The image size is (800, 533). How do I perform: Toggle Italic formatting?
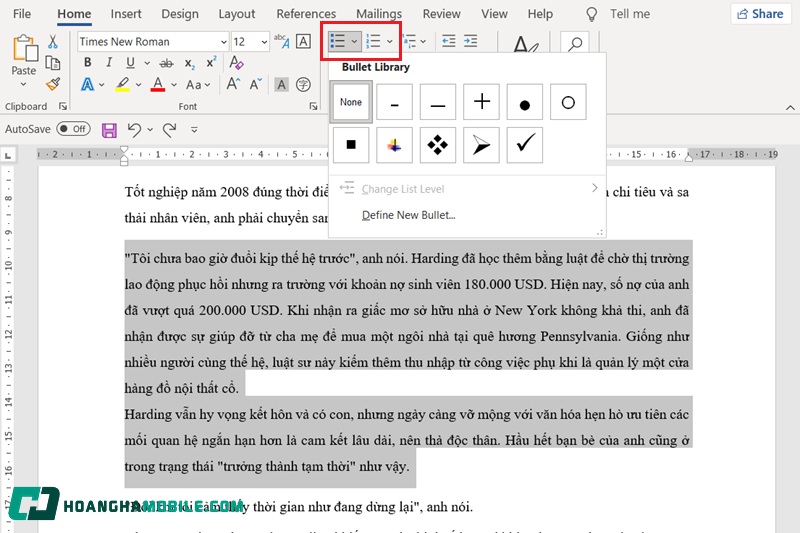[108, 63]
